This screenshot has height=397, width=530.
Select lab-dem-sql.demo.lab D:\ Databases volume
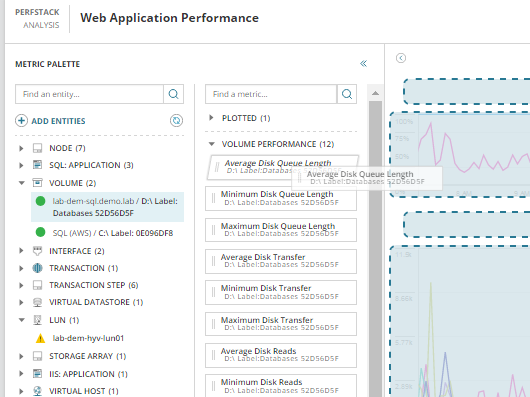tap(107, 207)
